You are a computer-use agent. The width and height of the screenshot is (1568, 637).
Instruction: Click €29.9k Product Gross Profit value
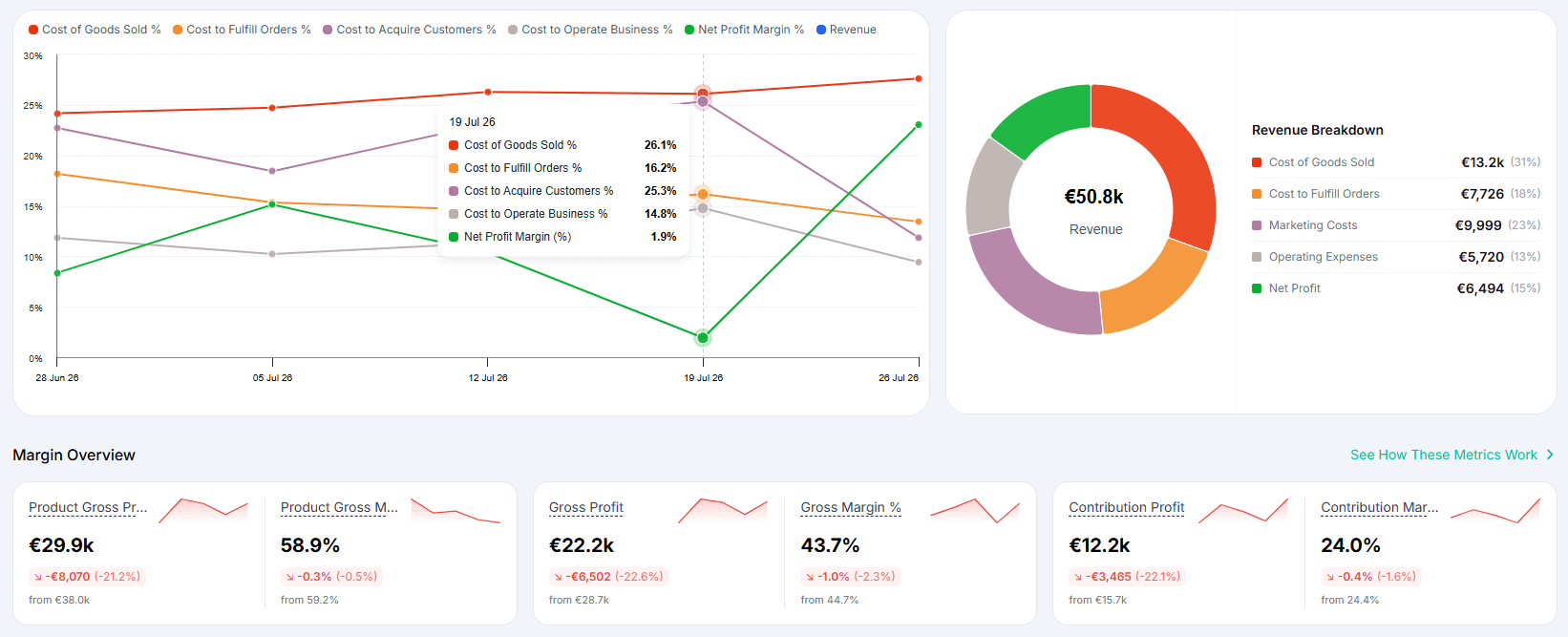[62, 545]
